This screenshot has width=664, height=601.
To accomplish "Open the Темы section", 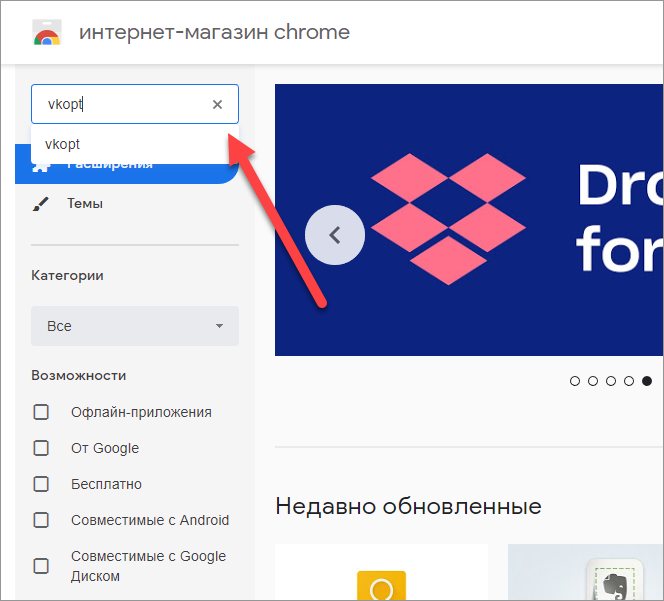I will [x=85, y=204].
